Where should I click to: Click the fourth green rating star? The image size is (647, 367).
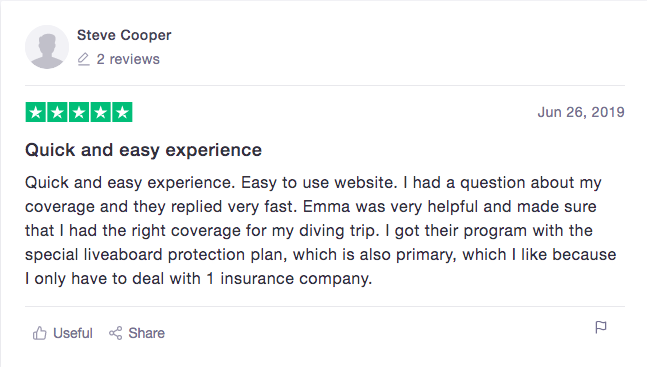[100, 112]
